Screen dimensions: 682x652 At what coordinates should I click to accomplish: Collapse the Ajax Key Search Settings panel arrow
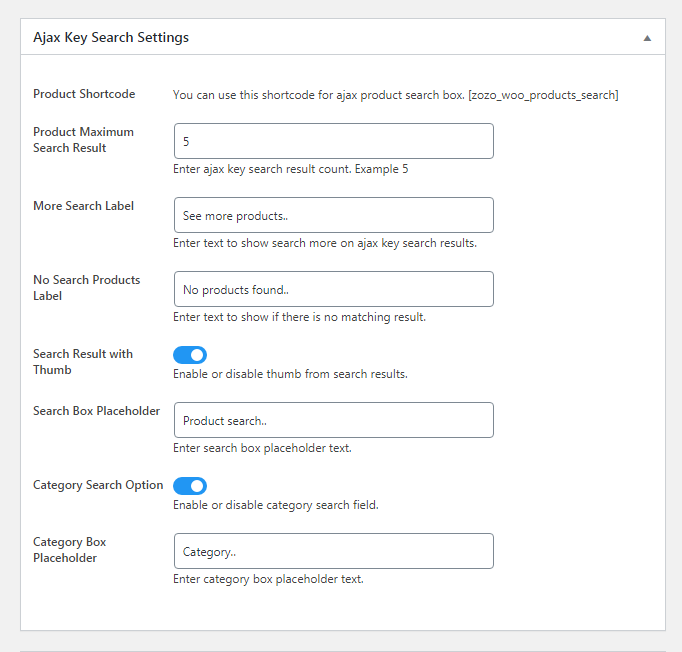[647, 38]
